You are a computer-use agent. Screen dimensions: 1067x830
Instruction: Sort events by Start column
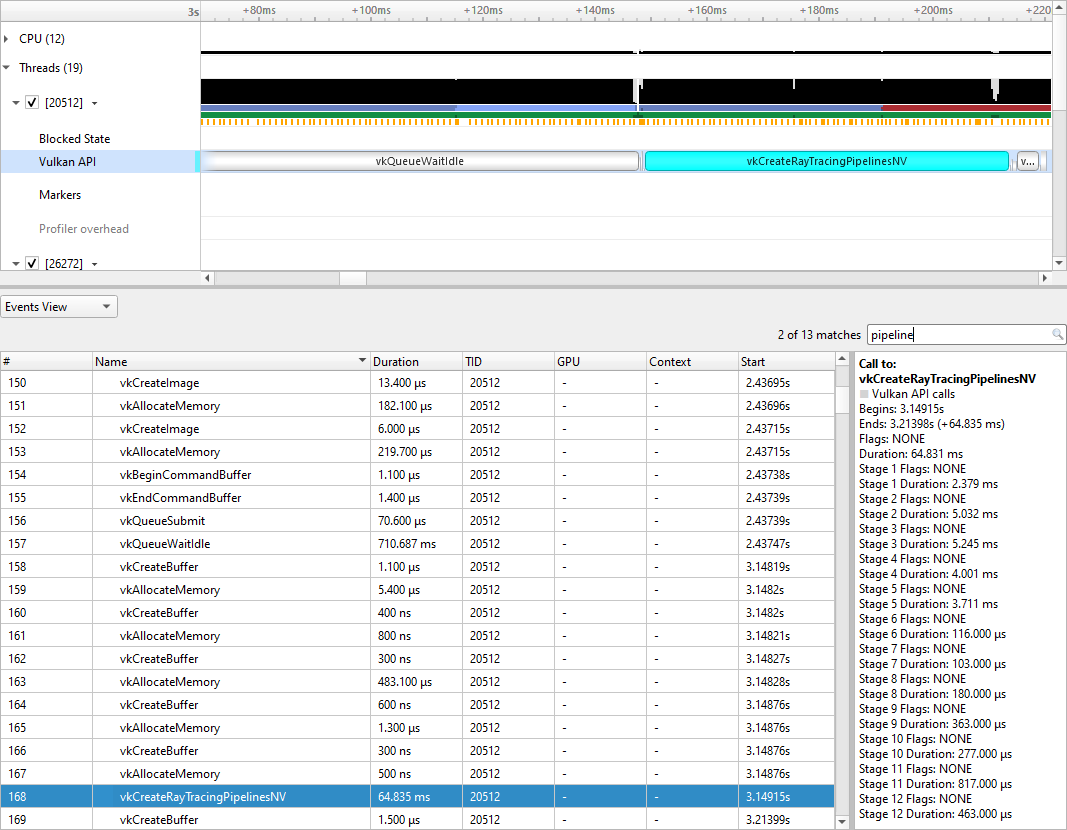point(752,362)
